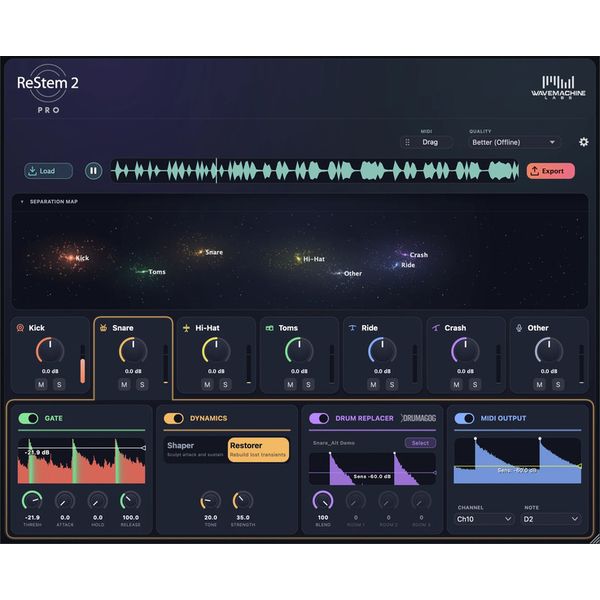The width and height of the screenshot is (600, 600).
Task: Click the Other microphone icon
Action: point(519,328)
